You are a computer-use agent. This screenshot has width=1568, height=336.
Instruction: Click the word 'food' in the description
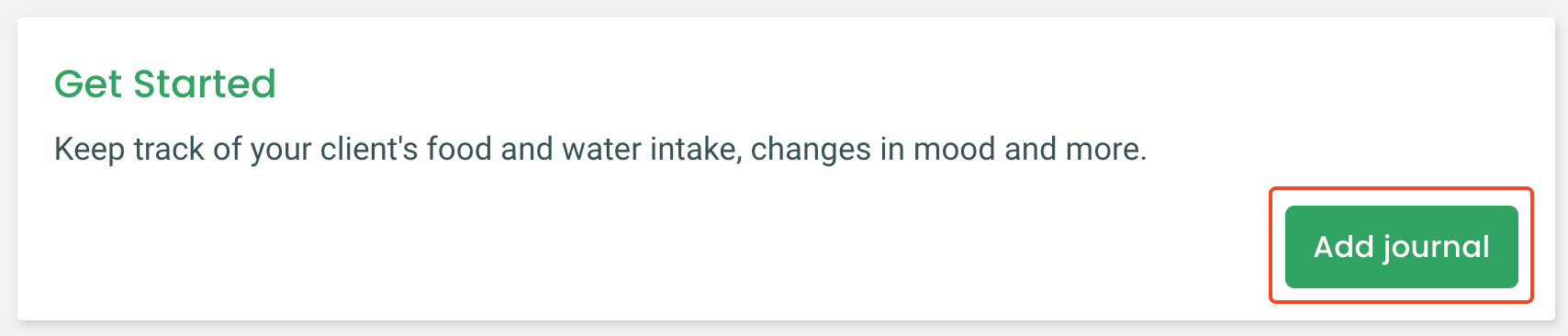coord(459,149)
